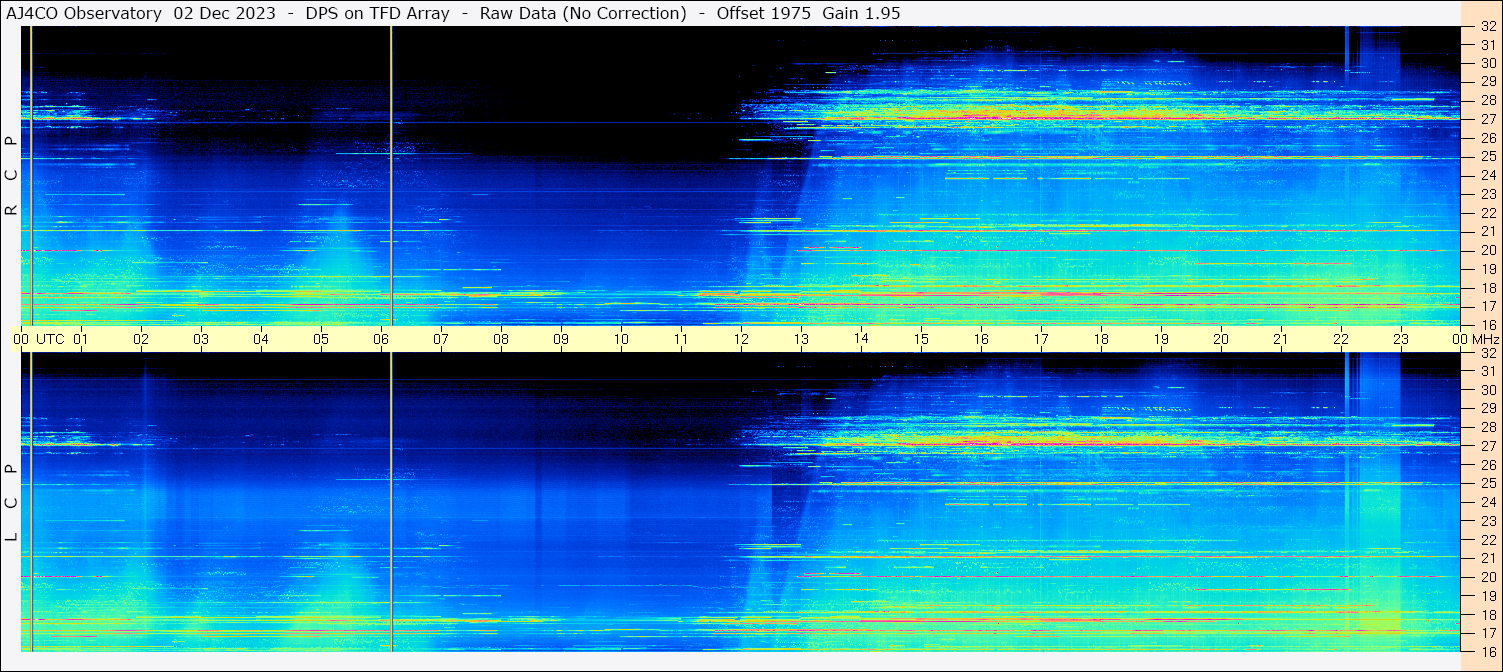Click the L C P polarization label
The height and width of the screenshot is (672, 1503).
click(x=12, y=503)
